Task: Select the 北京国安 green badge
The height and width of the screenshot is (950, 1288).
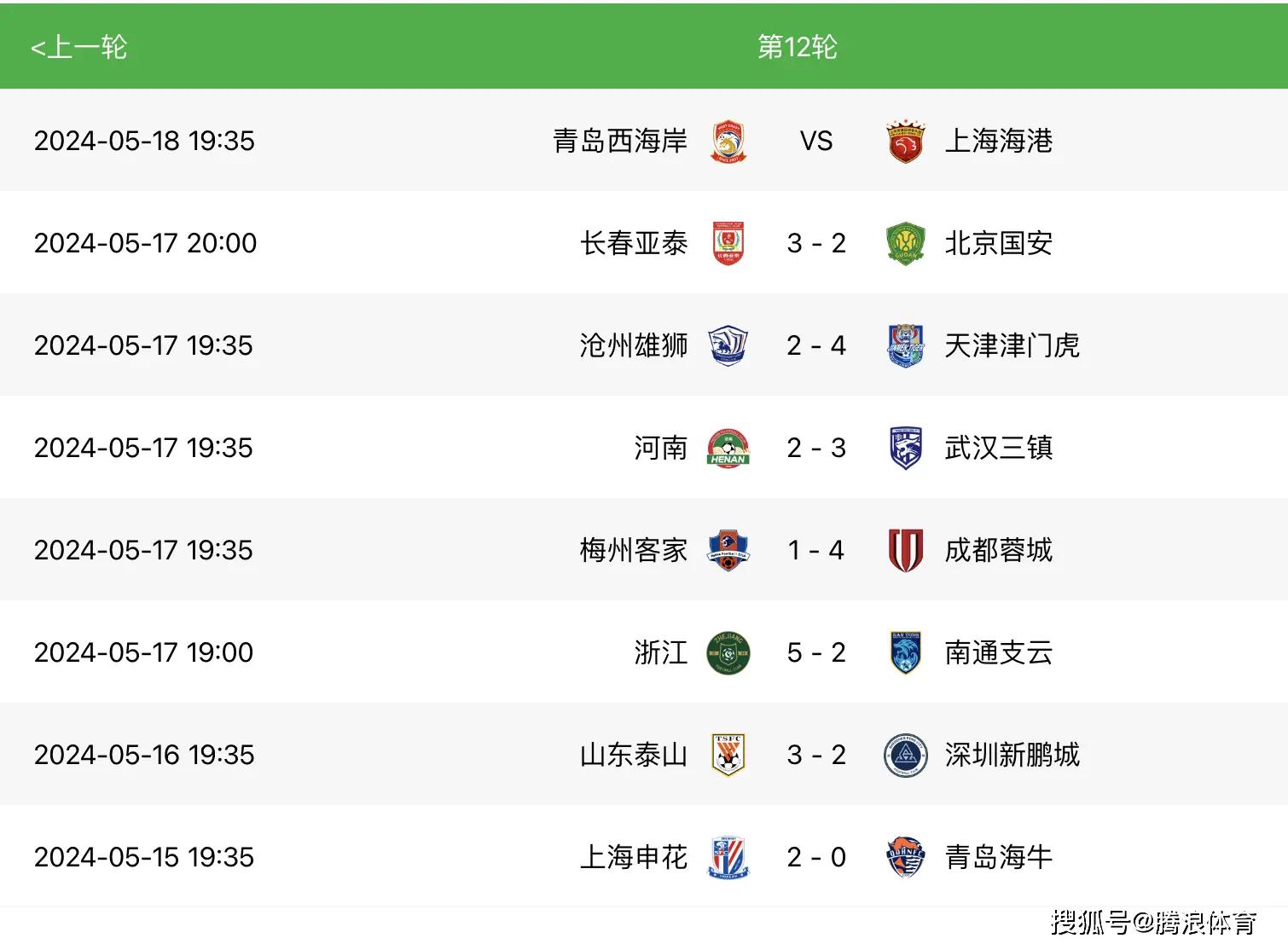Action: tap(905, 244)
